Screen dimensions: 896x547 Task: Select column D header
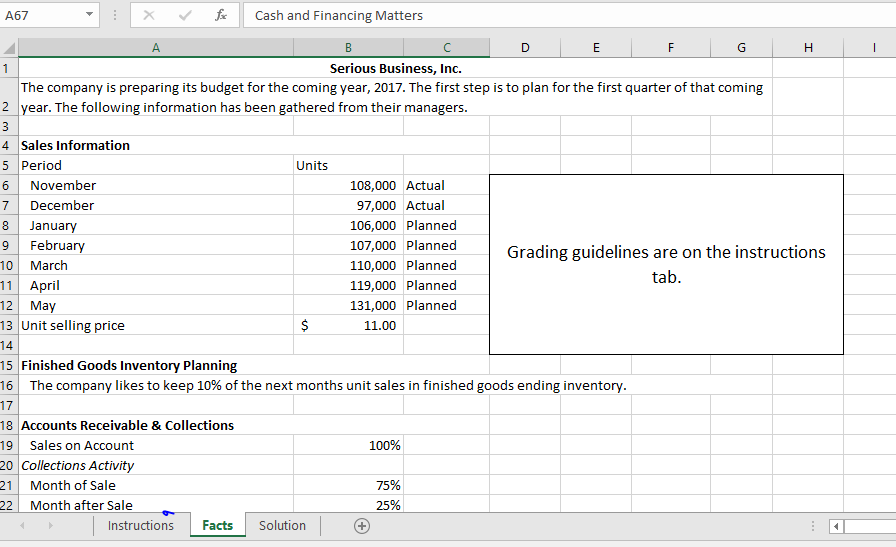pos(525,48)
